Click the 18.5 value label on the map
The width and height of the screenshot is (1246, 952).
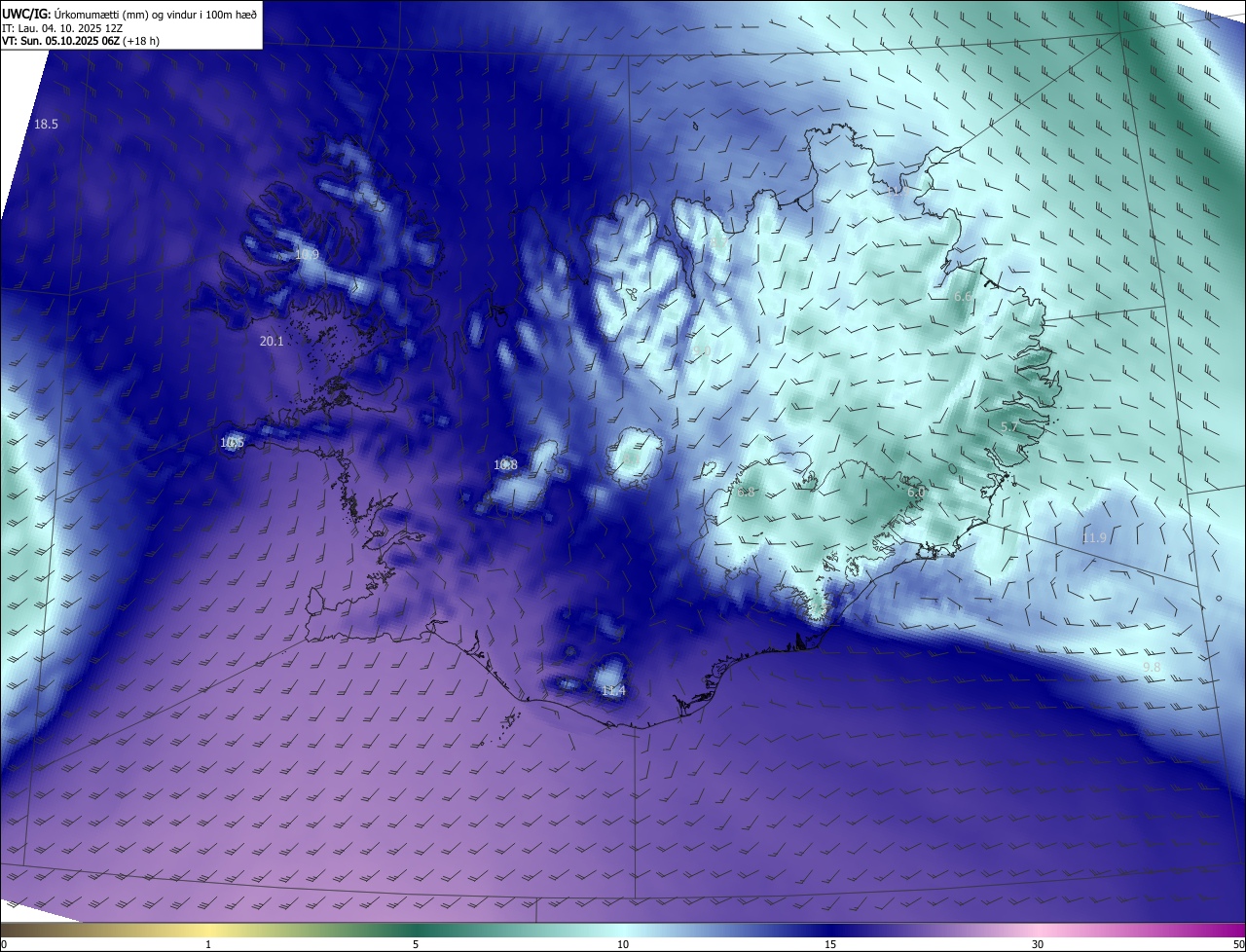click(47, 125)
